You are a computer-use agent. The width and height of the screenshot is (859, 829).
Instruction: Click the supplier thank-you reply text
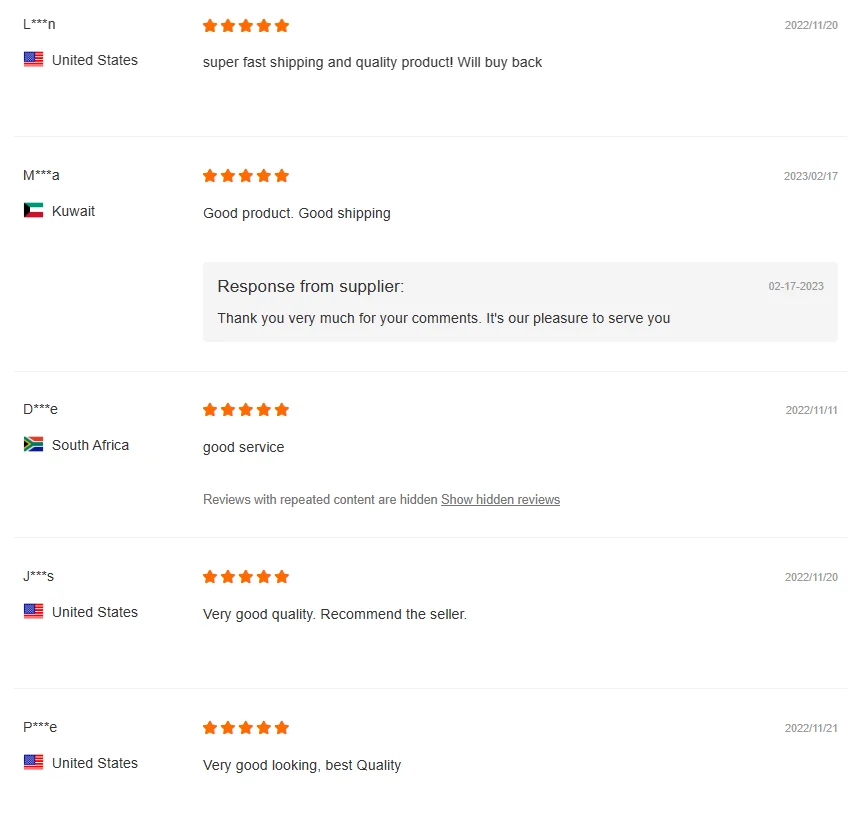point(443,318)
